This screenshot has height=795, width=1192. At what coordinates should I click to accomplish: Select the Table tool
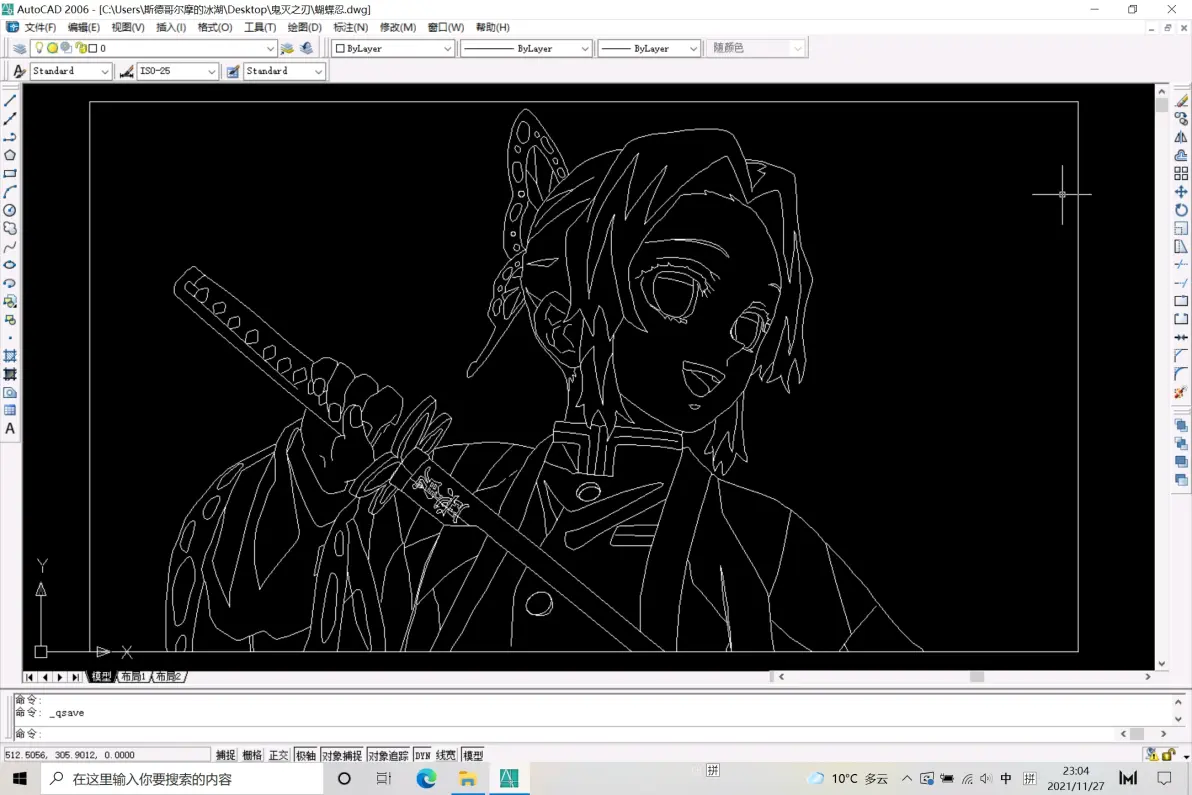pyautogui.click(x=10, y=410)
